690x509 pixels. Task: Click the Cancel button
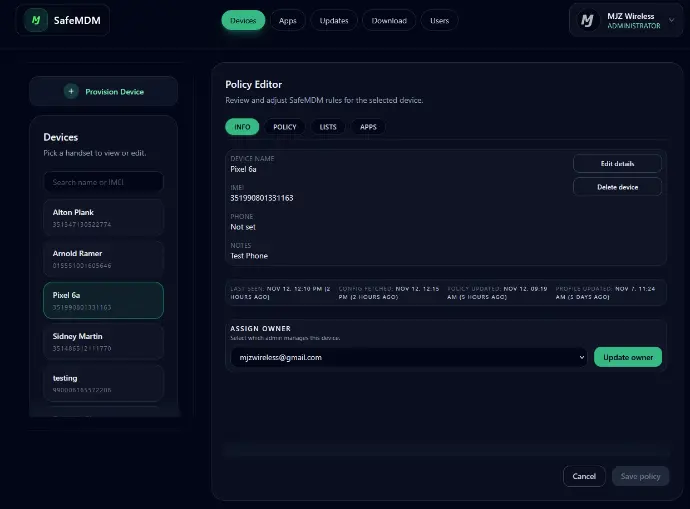coord(584,476)
